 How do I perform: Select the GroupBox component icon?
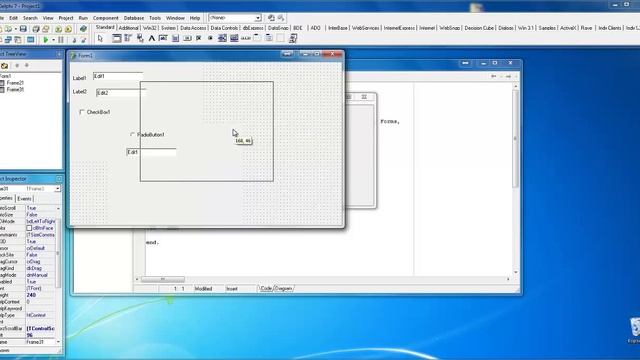pos(257,38)
